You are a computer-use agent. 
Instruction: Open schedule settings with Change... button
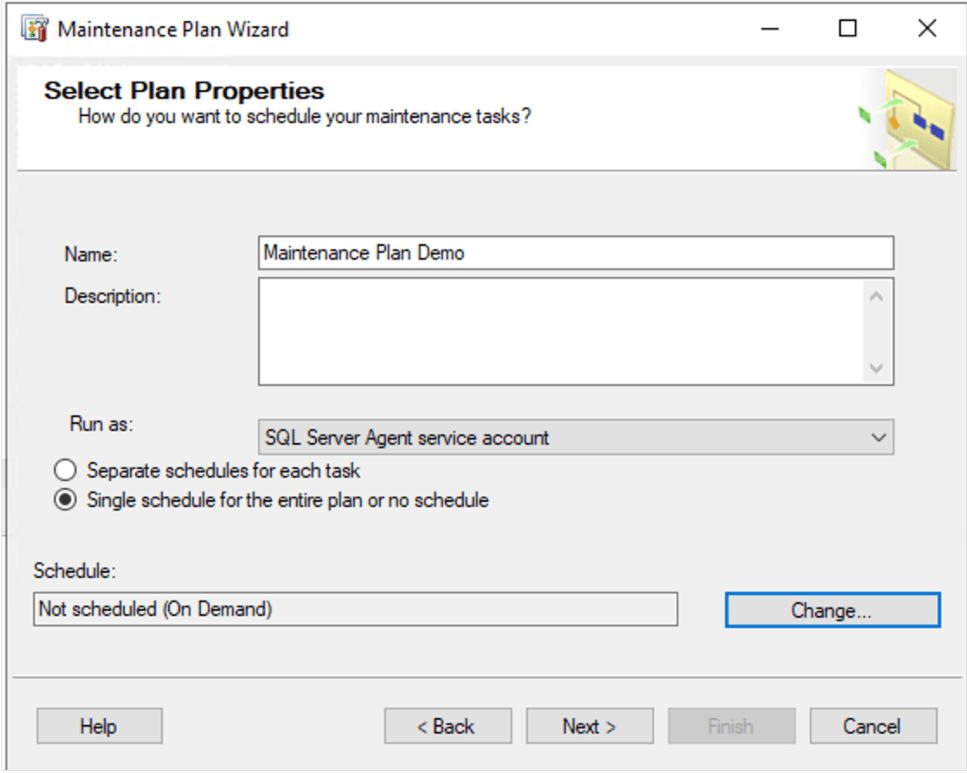click(832, 610)
